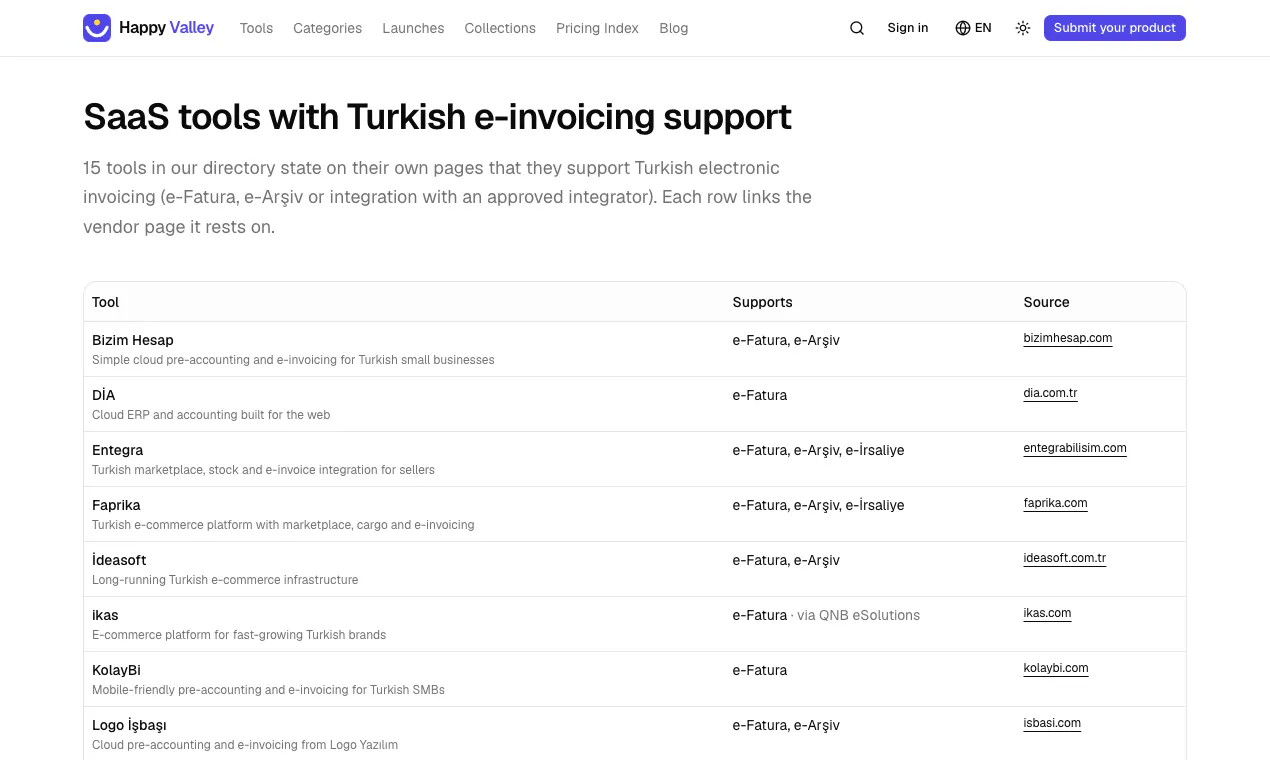Click the Sign in button

(x=908, y=28)
